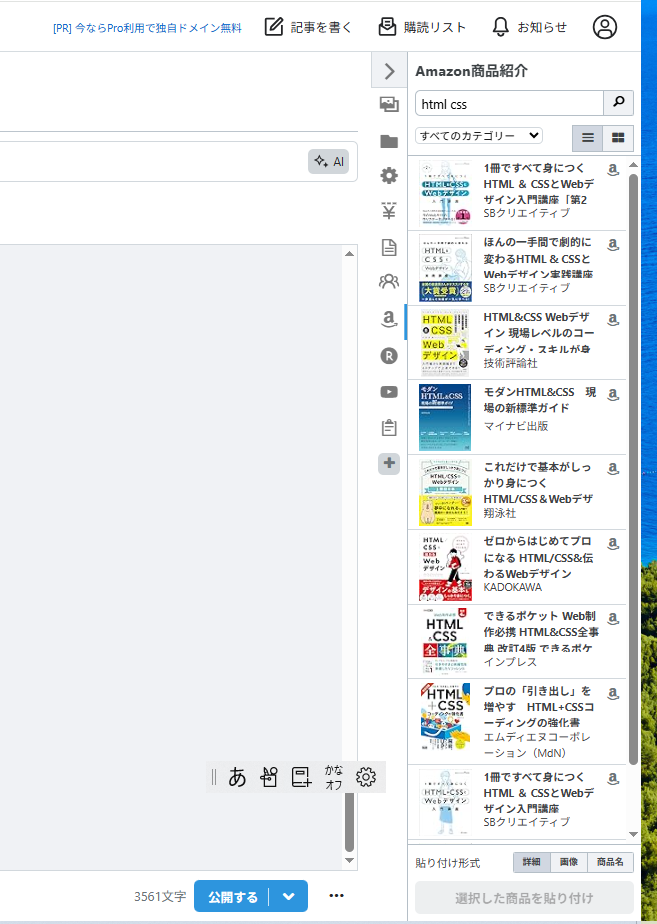Viewport: 657px width, 924px height.
Task: Open Amazon icon on インプレス row
Action: (613, 618)
